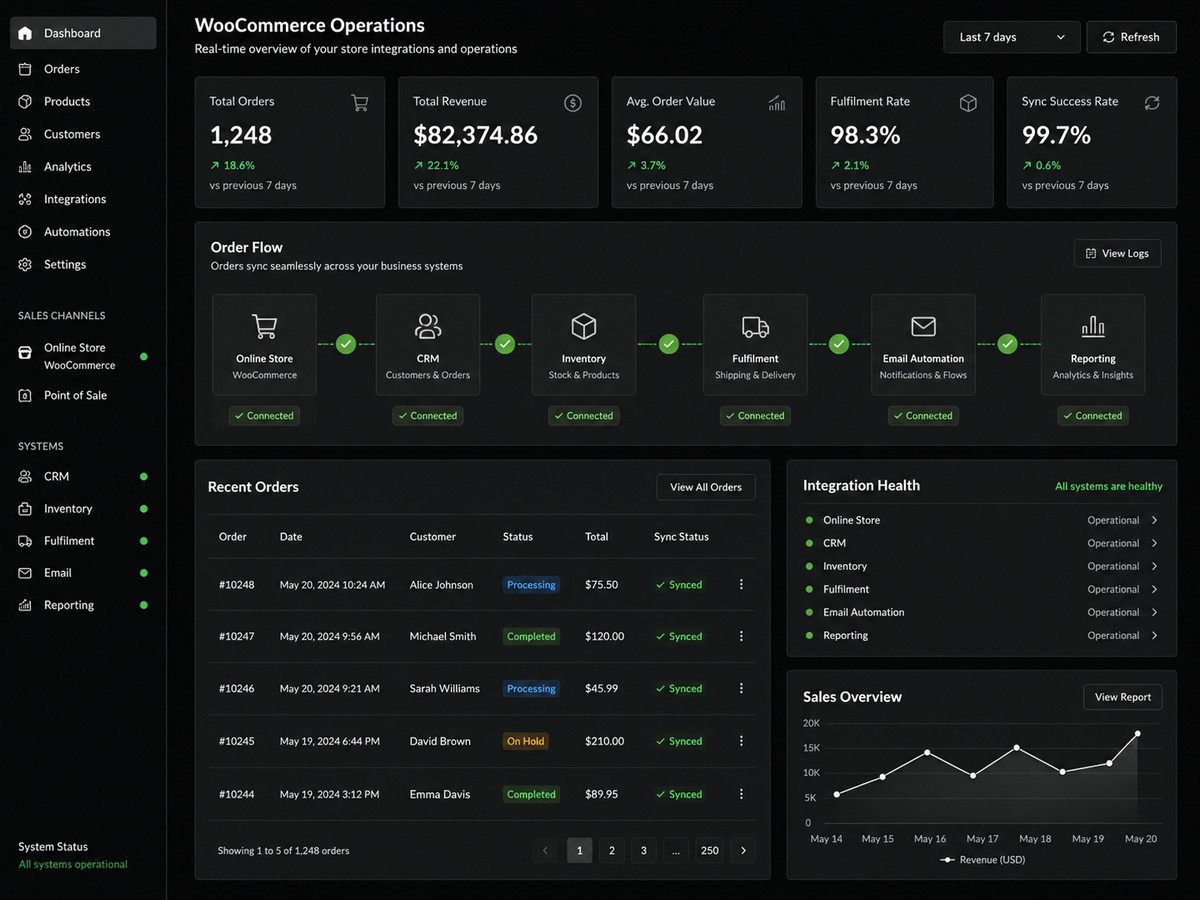The image size is (1200, 900).
Task: Click the order number #10247
Action: click(x=237, y=636)
